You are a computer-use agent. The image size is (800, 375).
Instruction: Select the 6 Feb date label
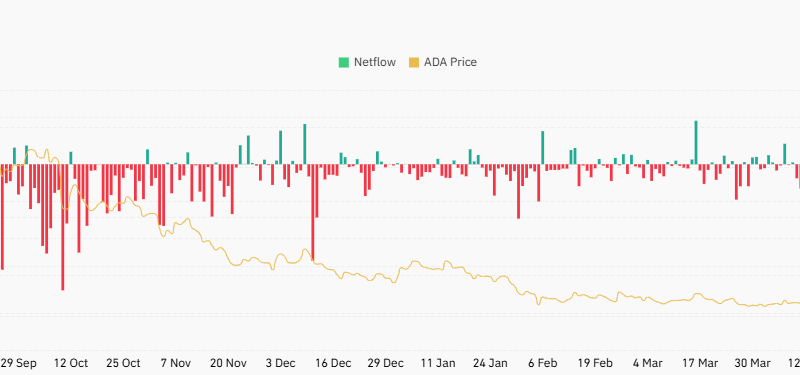542,363
